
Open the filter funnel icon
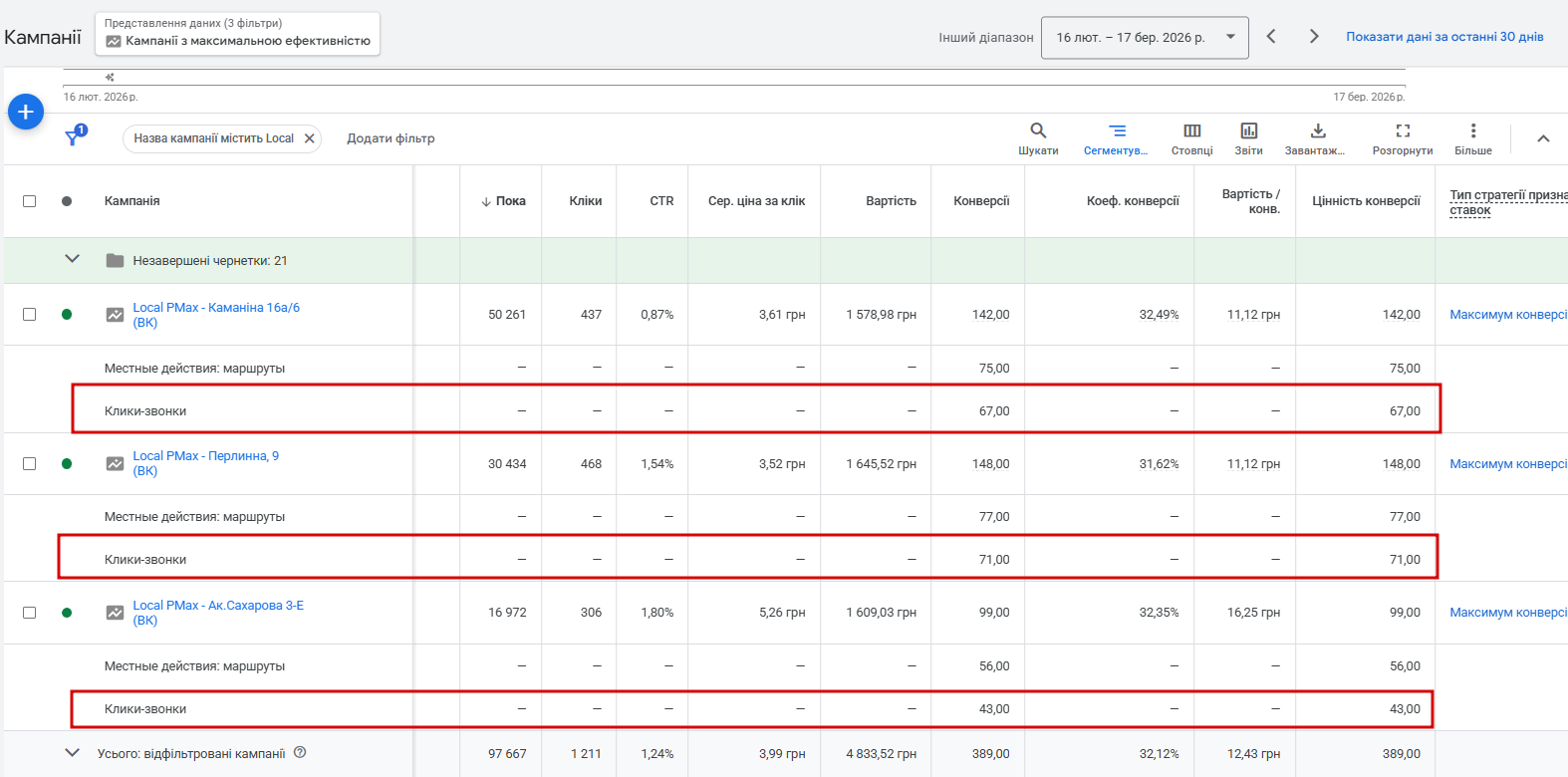point(74,137)
